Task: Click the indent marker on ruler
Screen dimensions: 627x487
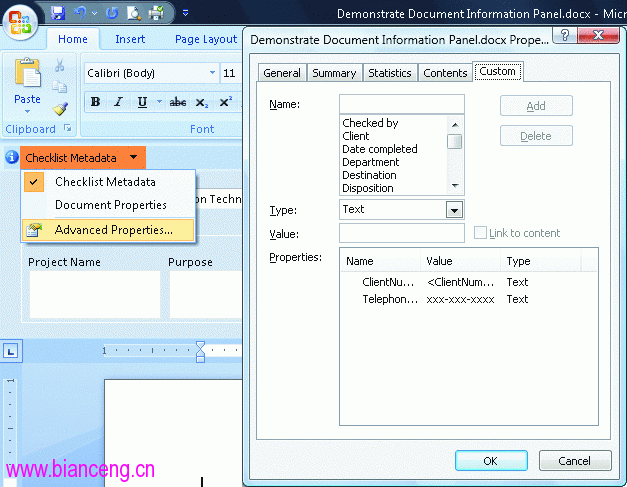Action: [200, 351]
